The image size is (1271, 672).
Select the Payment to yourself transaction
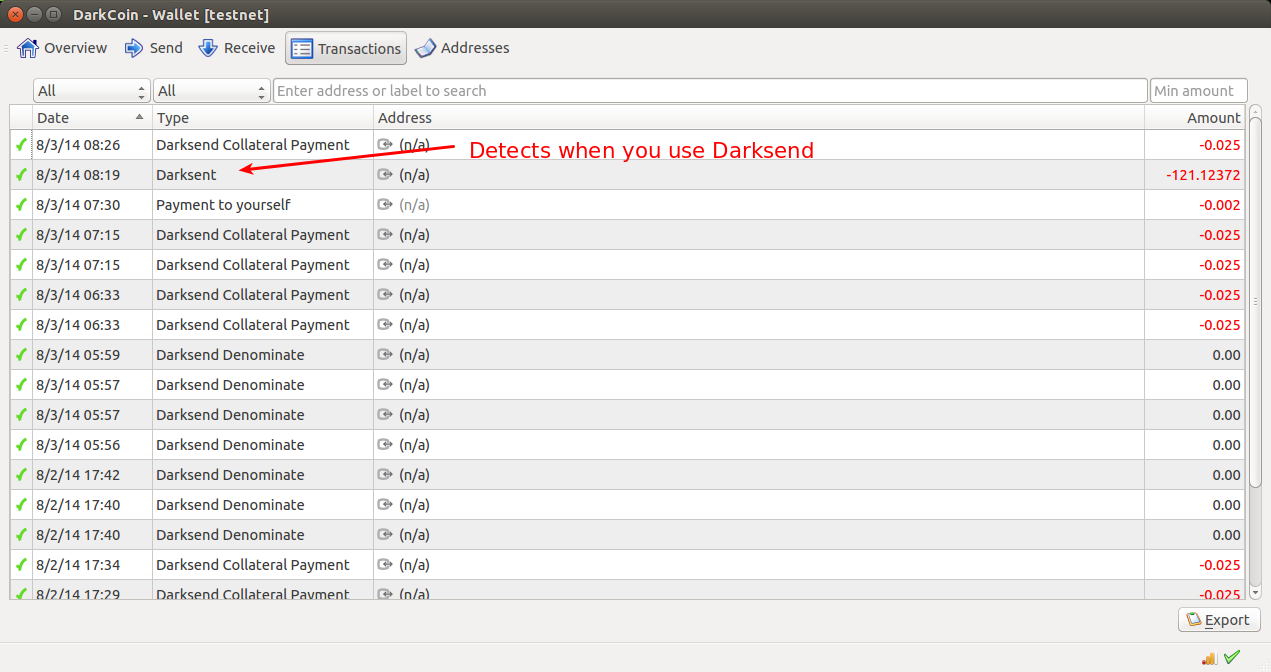tap(627, 205)
